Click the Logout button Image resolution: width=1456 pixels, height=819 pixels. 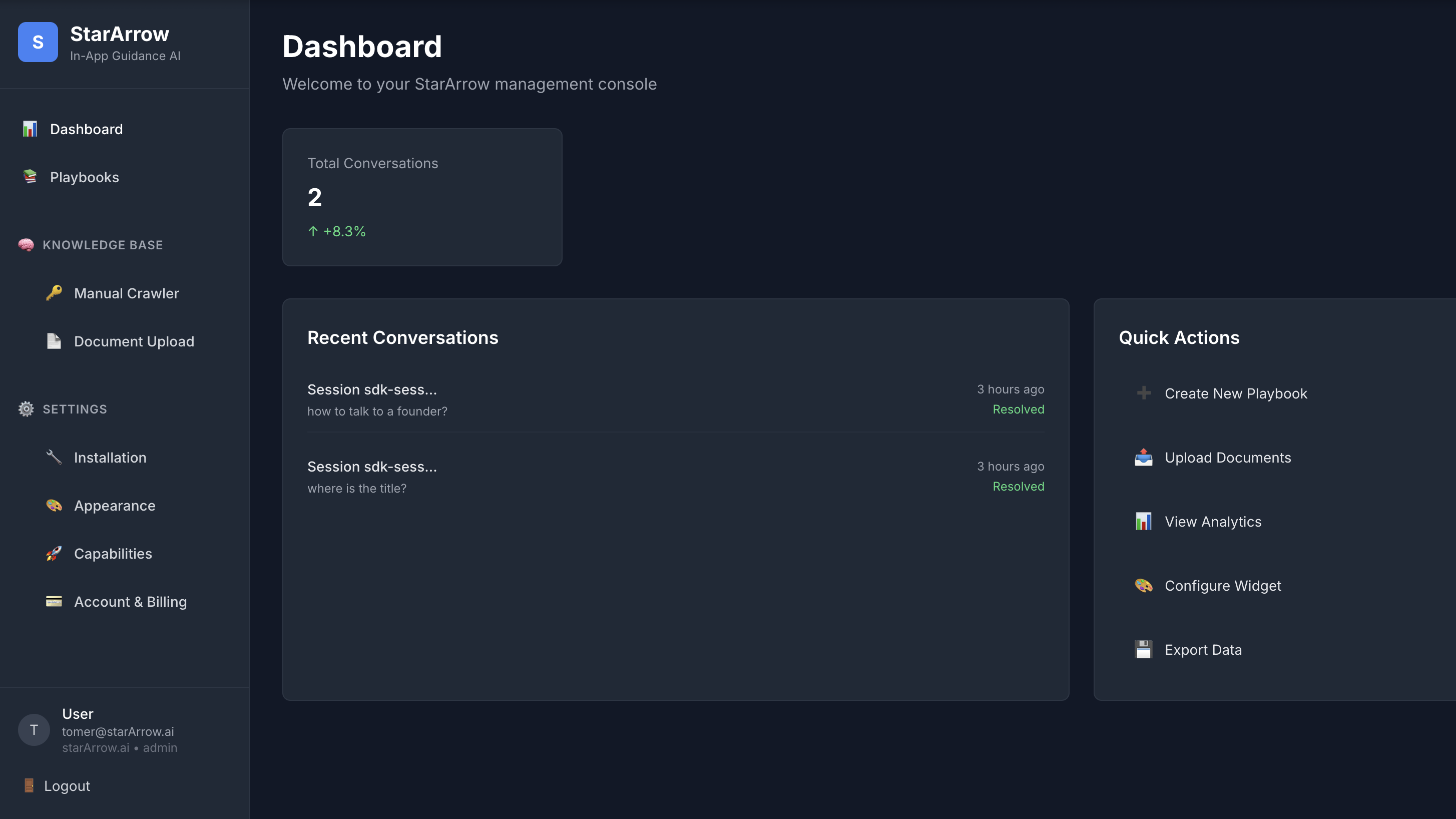[x=67, y=785]
